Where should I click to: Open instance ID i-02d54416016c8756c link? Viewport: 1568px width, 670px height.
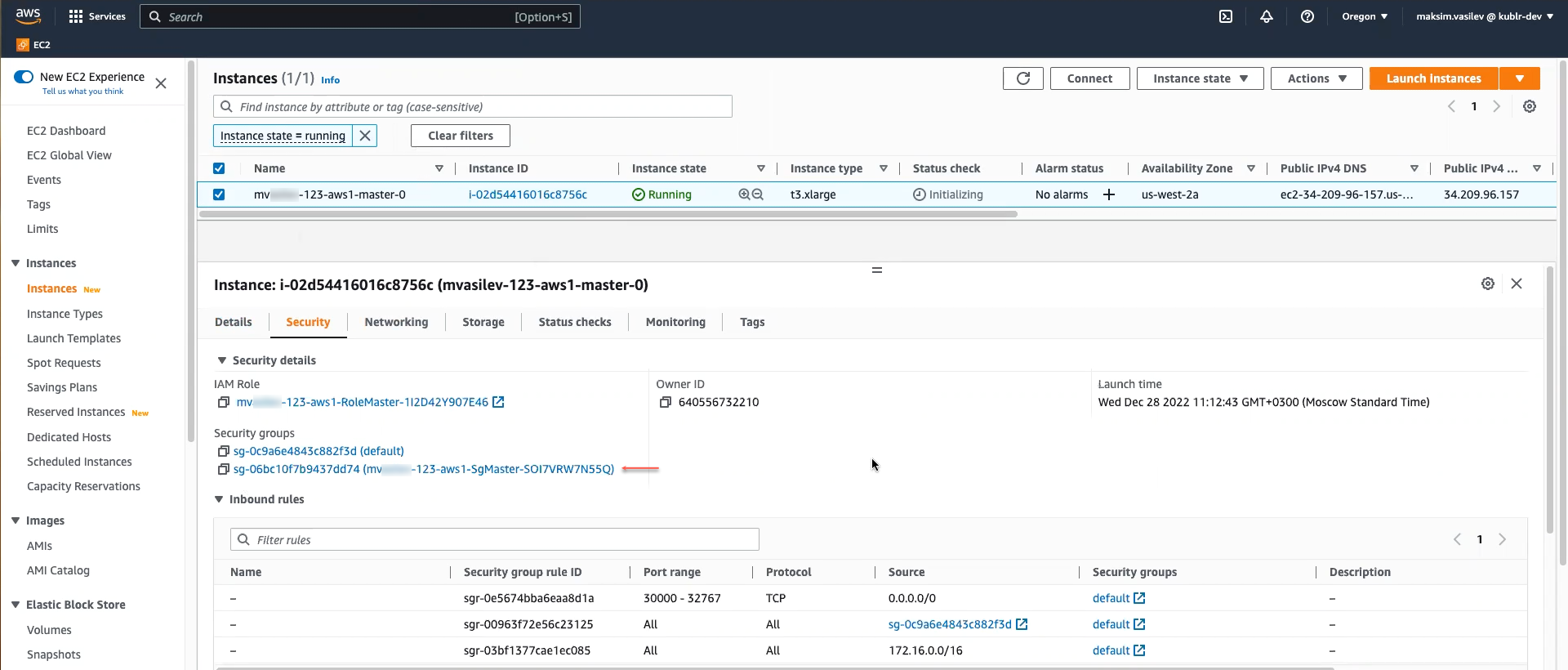(528, 194)
